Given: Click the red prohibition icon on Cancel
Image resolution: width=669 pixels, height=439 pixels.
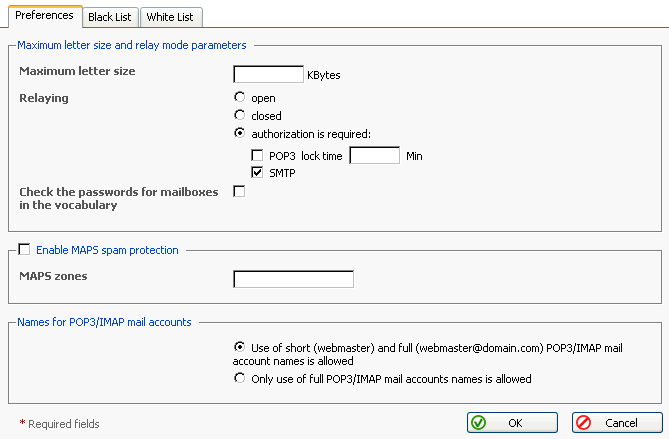Looking at the screenshot, I should tap(584, 423).
